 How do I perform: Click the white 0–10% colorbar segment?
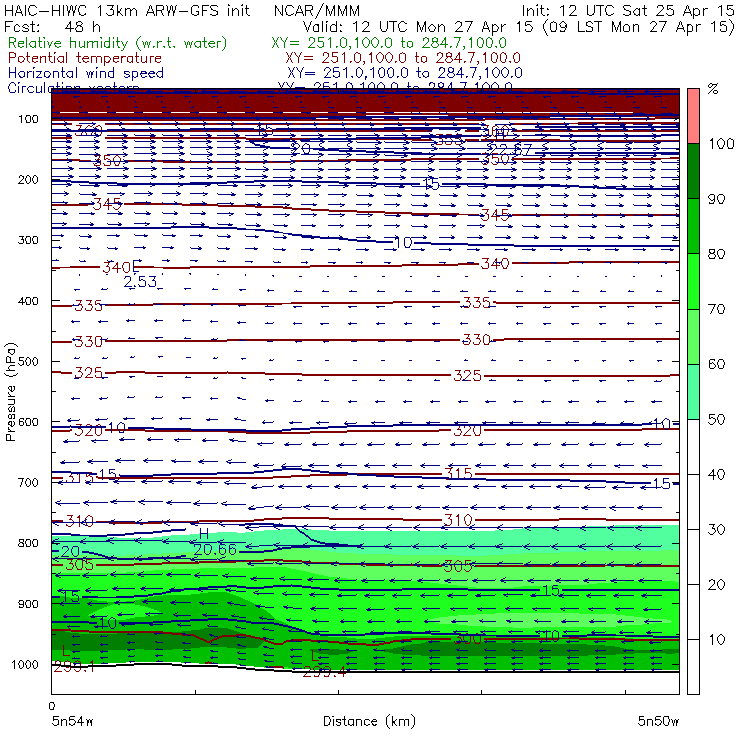(x=693, y=667)
